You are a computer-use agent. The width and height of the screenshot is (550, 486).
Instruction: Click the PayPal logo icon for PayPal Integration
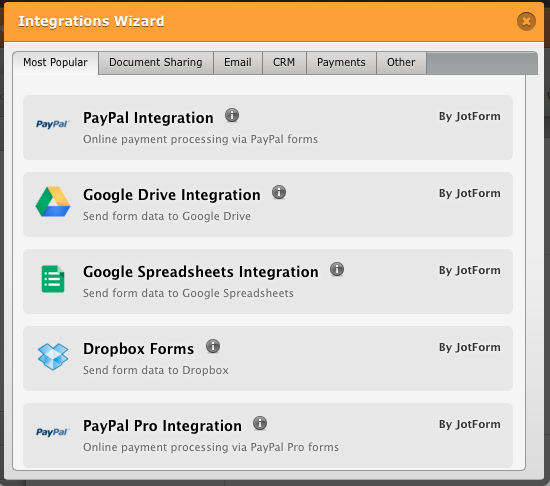tap(53, 124)
